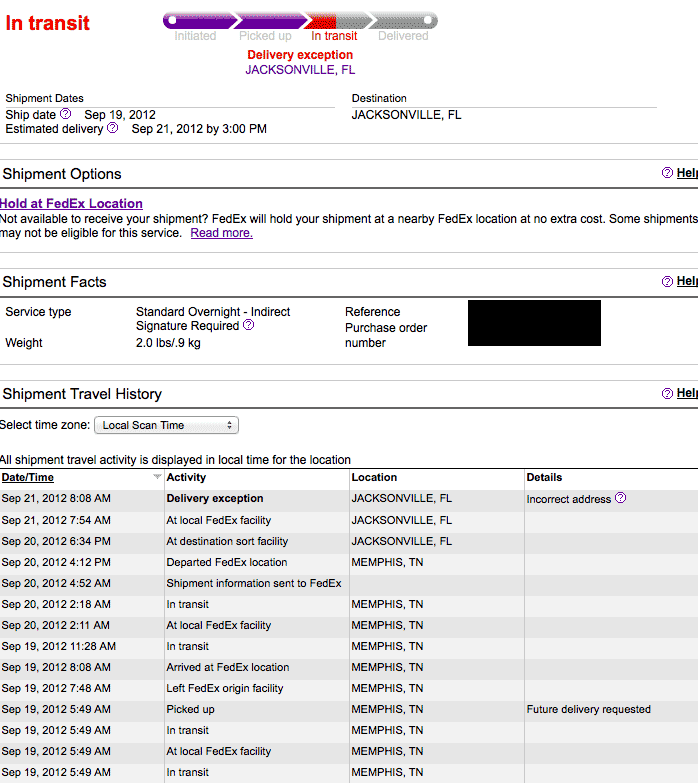Click JACKSONVILLE, FL under Destination
698x783 pixels.
[406, 115]
